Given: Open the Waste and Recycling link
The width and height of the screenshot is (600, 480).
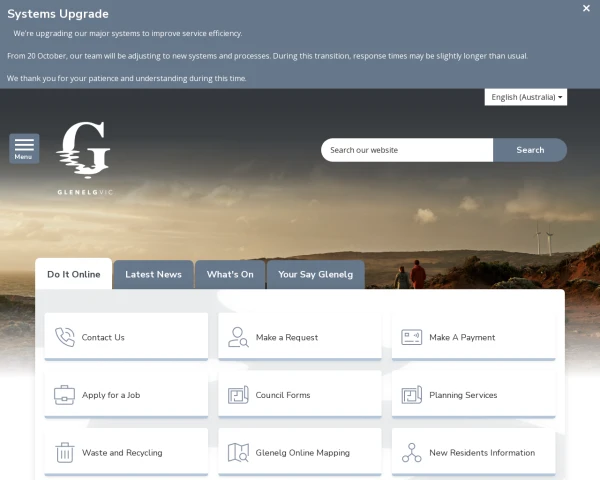Looking at the screenshot, I should pos(126,452).
